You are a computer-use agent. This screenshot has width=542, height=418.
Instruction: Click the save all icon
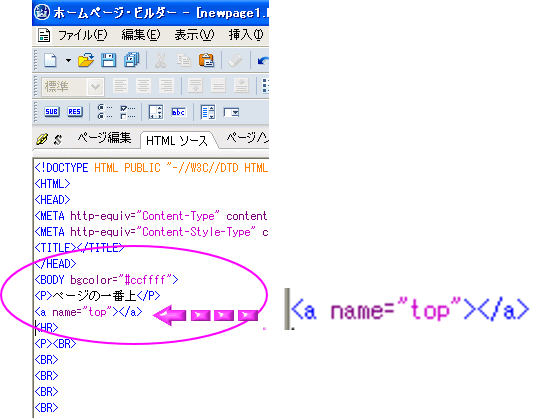coord(131,60)
